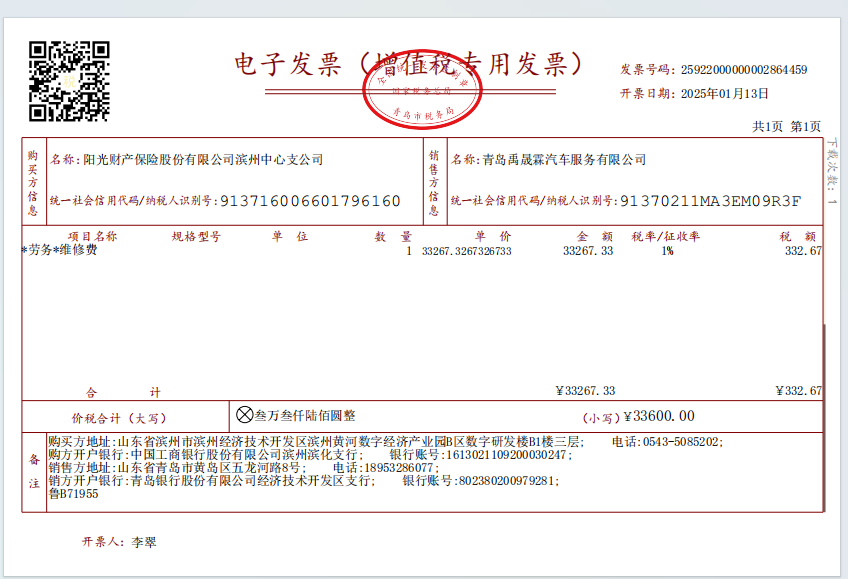Click the total tax ¥332.67 in the 合计 row
The width and height of the screenshot is (848, 579).
(798, 390)
